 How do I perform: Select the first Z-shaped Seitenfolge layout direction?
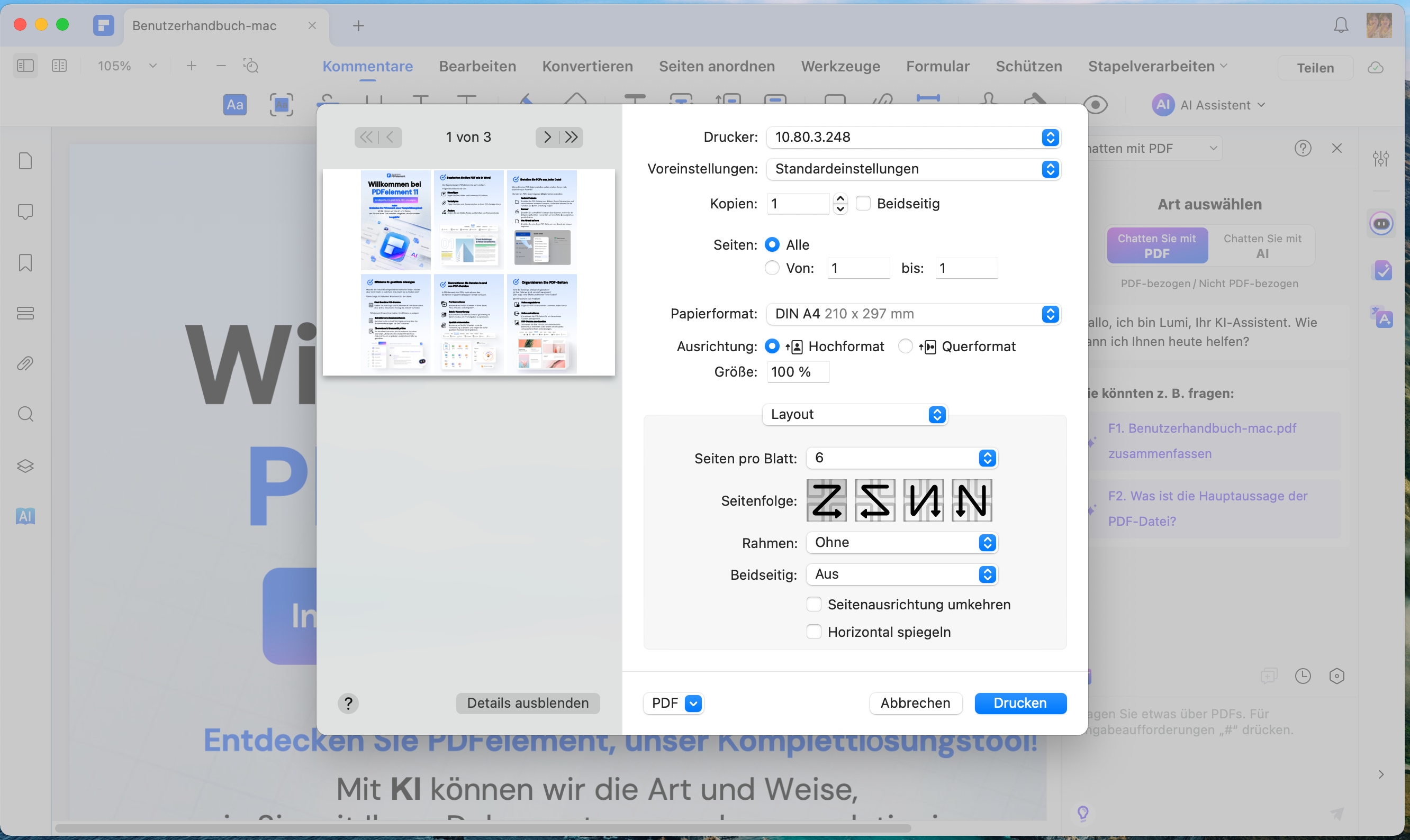click(826, 500)
